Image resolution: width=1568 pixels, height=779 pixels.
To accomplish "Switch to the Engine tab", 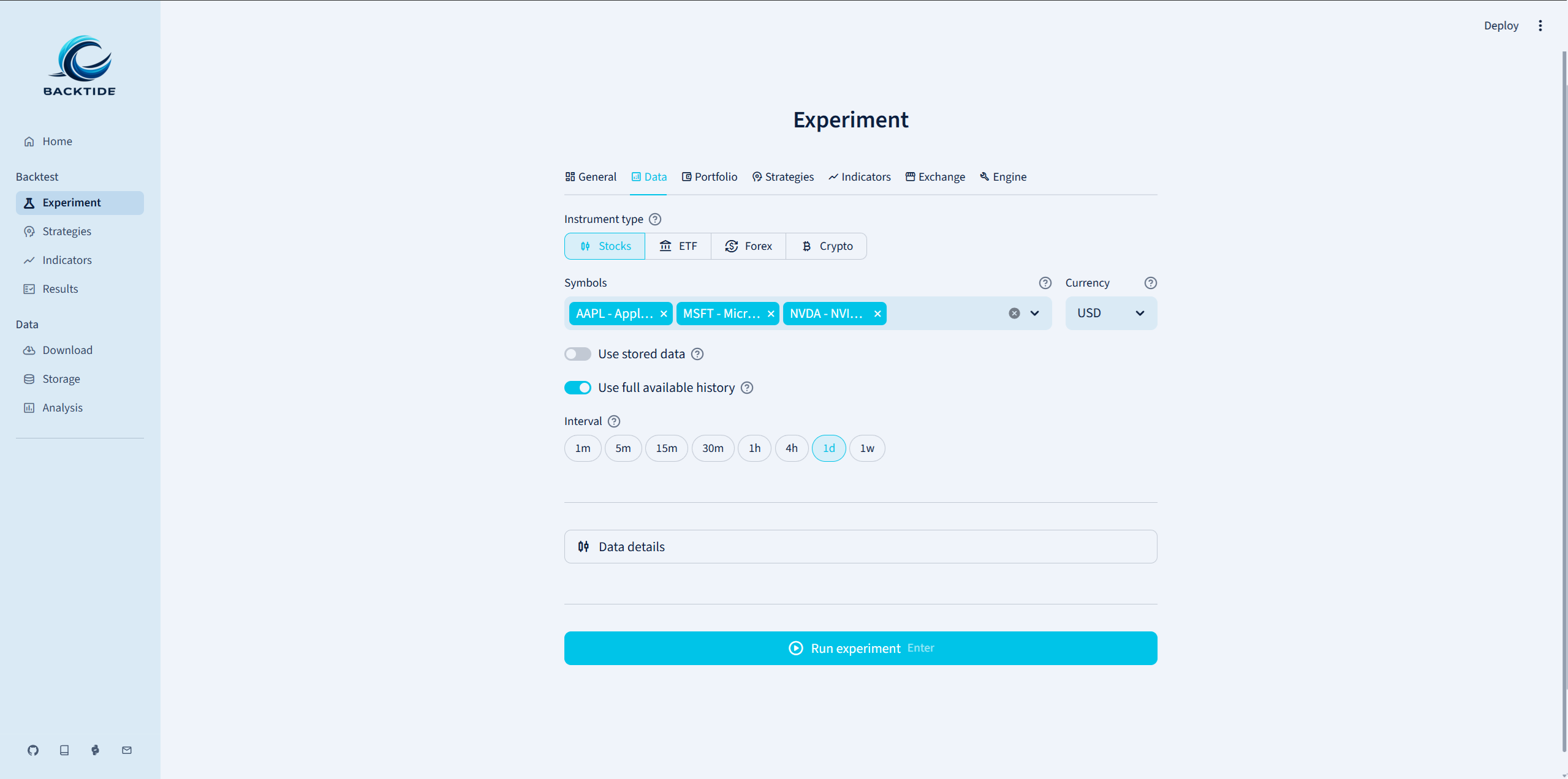I will [x=1003, y=177].
